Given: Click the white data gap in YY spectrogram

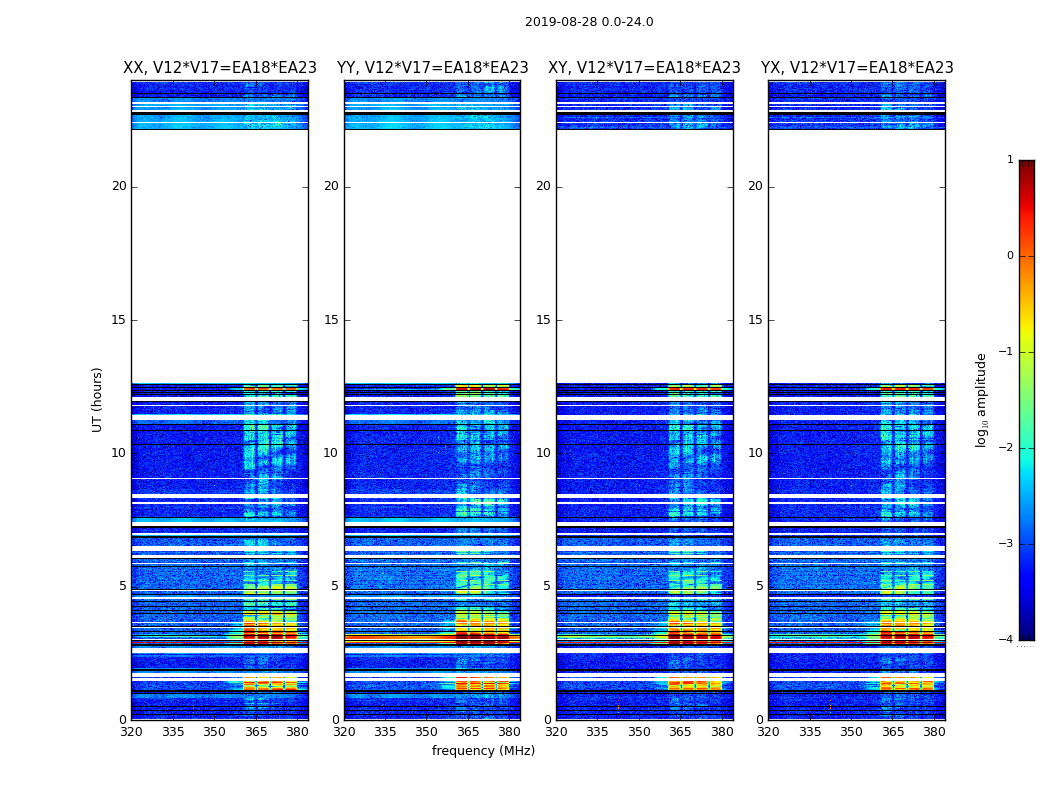Looking at the screenshot, I should pyautogui.click(x=432, y=255).
